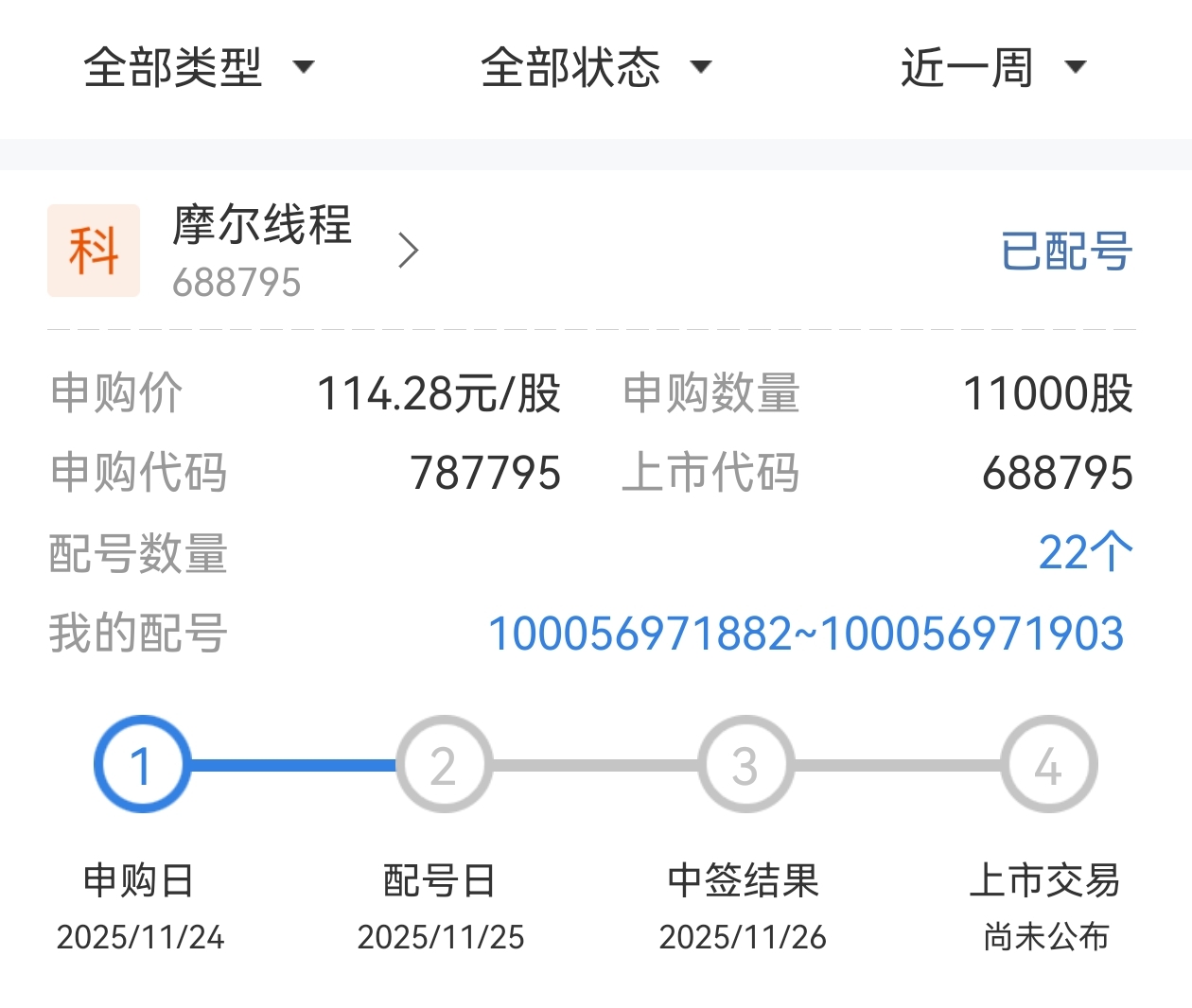Click the gray 688795 code under 摩尔线程
Image resolution: width=1192 pixels, height=1008 pixels.
(x=237, y=283)
